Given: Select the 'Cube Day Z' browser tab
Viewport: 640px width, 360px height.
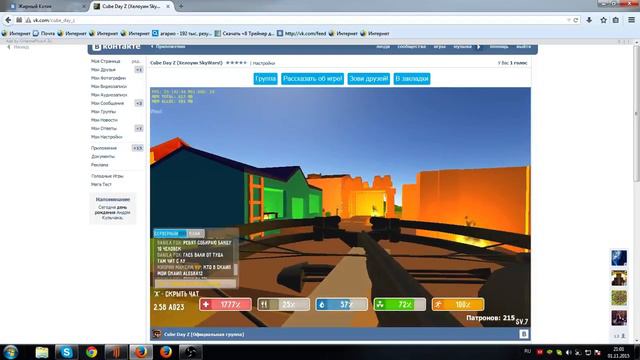Looking at the screenshot, I should [131, 7].
